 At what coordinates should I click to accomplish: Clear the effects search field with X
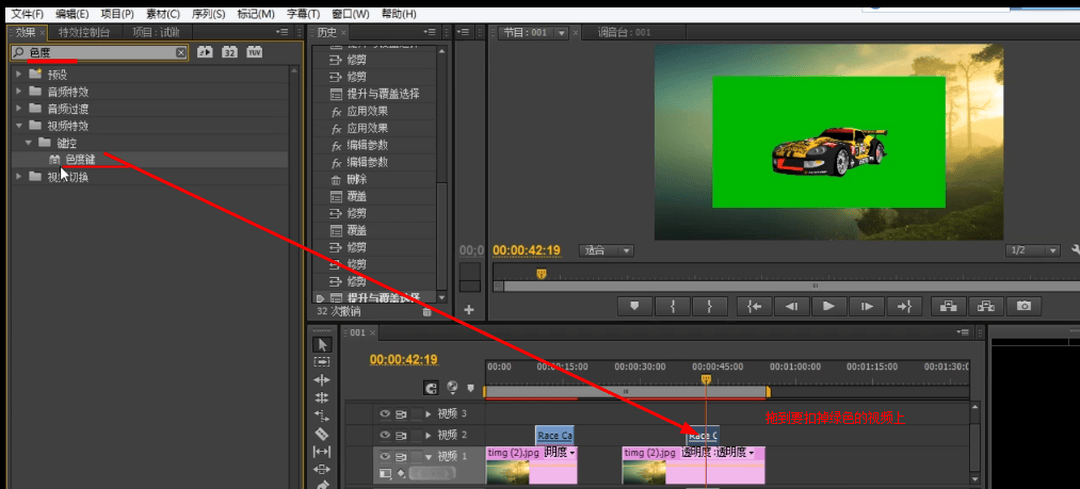pyautogui.click(x=180, y=52)
